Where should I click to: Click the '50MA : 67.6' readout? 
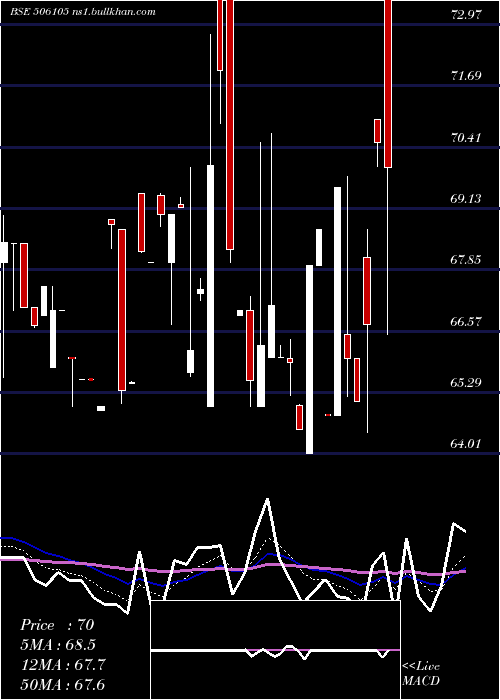[63, 684]
